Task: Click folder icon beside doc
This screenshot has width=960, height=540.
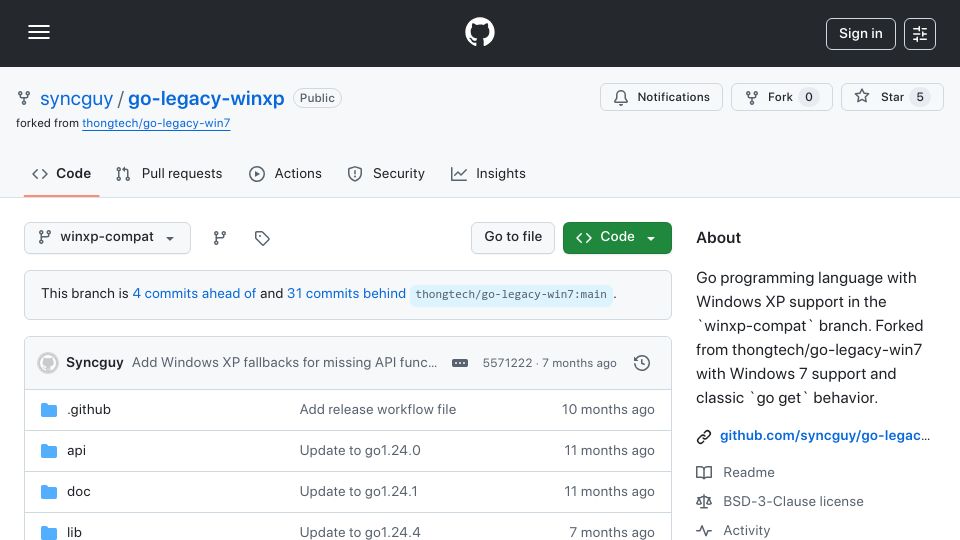Action: (49, 492)
